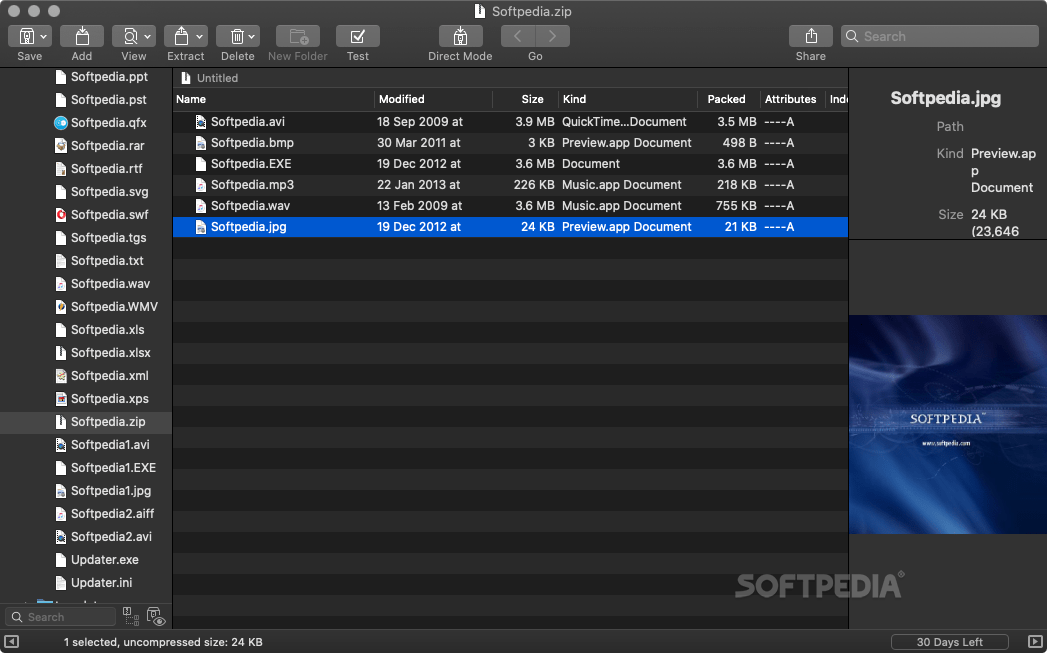Click the Softpedia.xml file icon
The height and width of the screenshot is (653, 1047).
coord(61,376)
